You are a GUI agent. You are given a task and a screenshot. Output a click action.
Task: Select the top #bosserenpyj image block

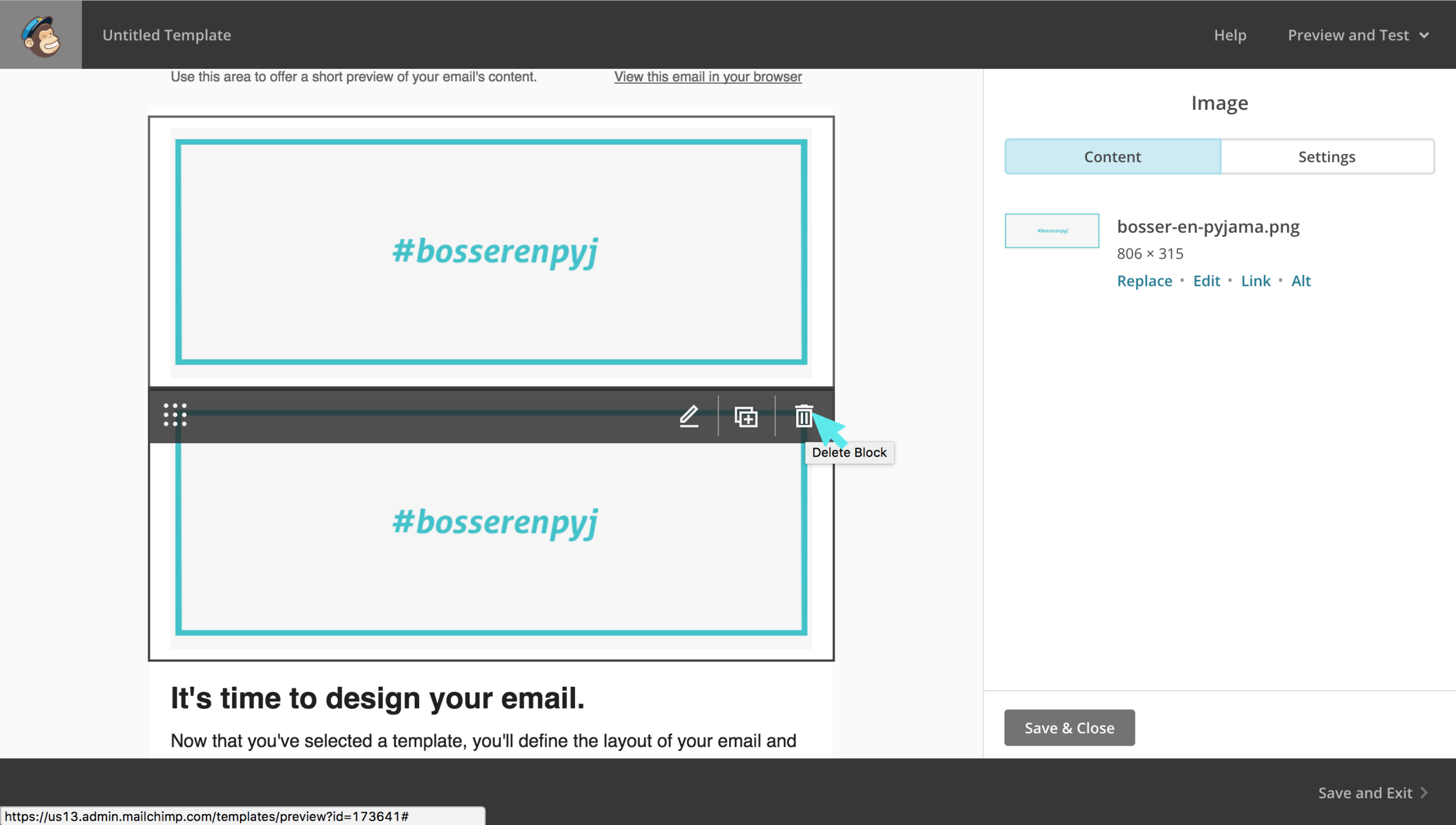pyautogui.click(x=491, y=252)
